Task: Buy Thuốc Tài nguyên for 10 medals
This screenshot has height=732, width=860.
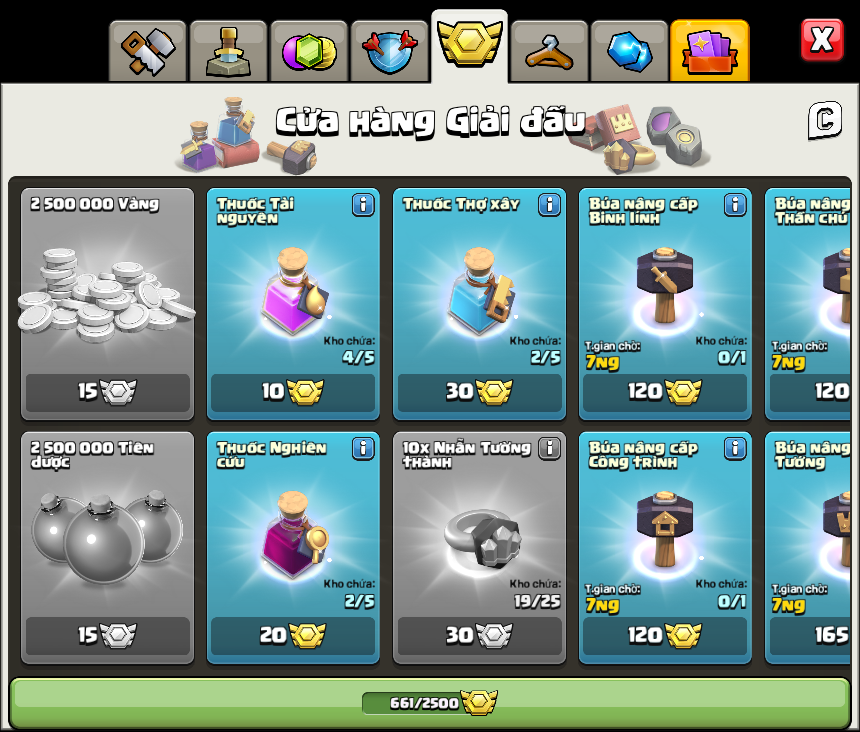Action: tap(293, 392)
